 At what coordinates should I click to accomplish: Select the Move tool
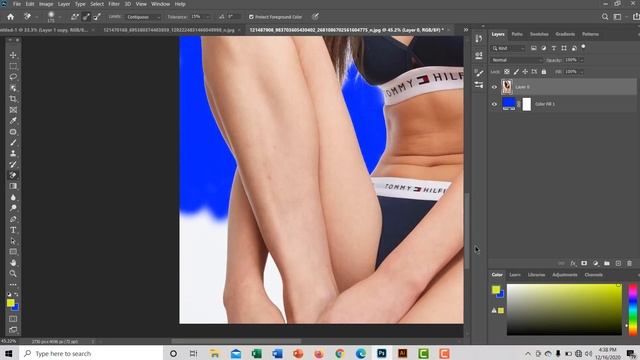13,55
